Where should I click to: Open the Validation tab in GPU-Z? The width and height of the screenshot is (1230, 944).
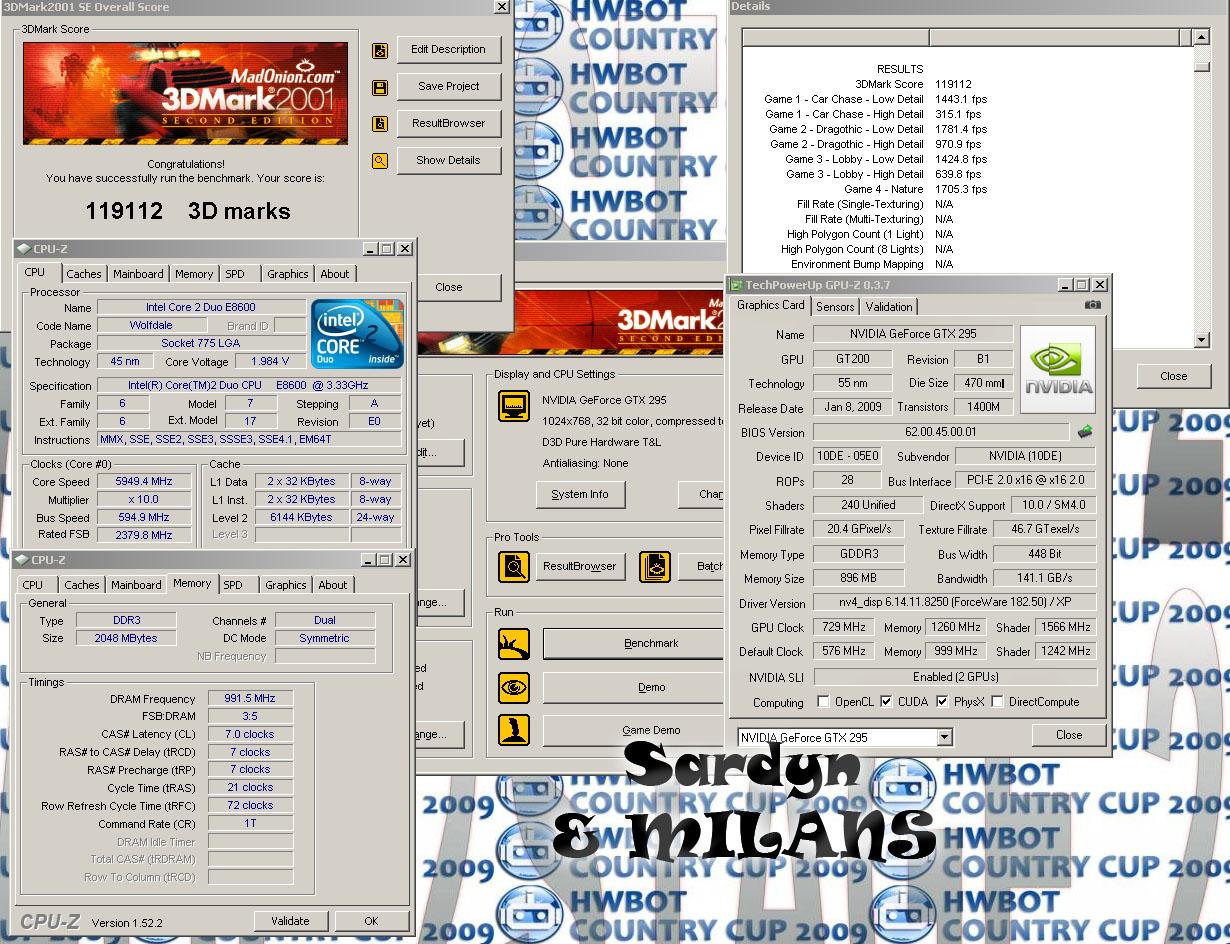click(x=889, y=307)
